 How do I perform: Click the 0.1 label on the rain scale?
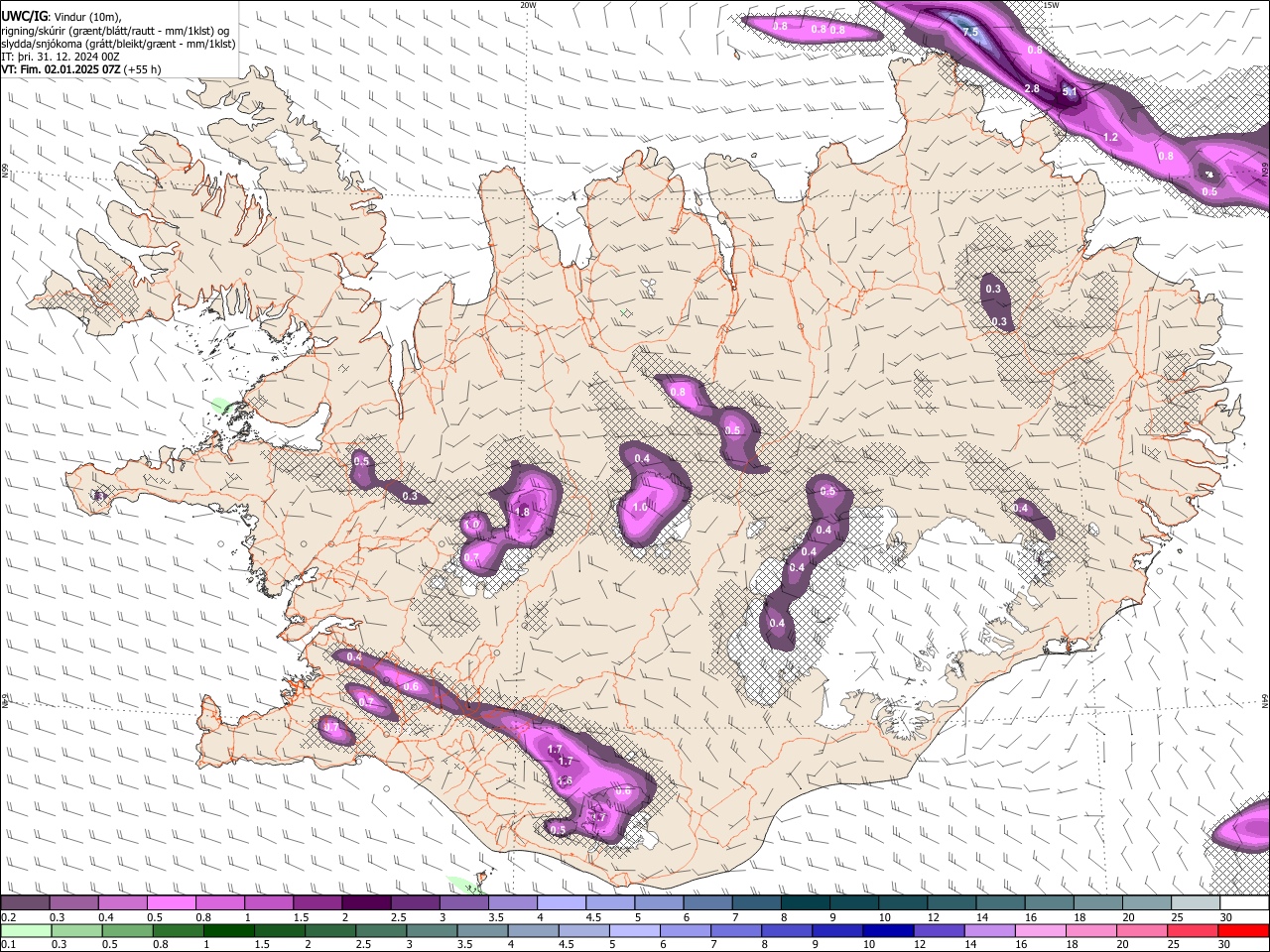[8, 945]
